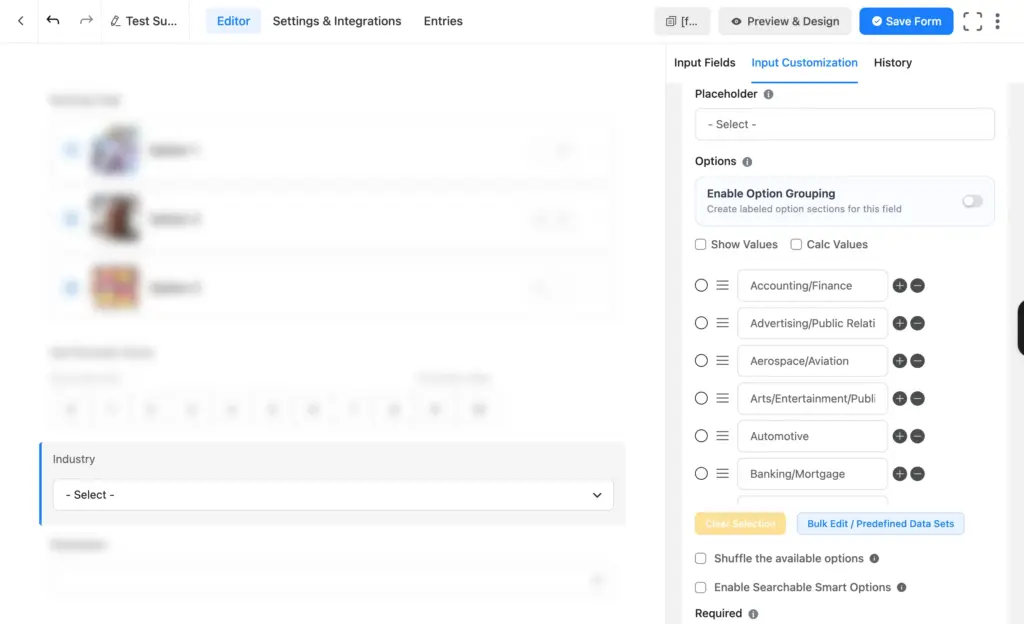Toggle Enable Option Grouping switch
Screen dimensions: 1024x624
pyautogui.click(x=972, y=201)
